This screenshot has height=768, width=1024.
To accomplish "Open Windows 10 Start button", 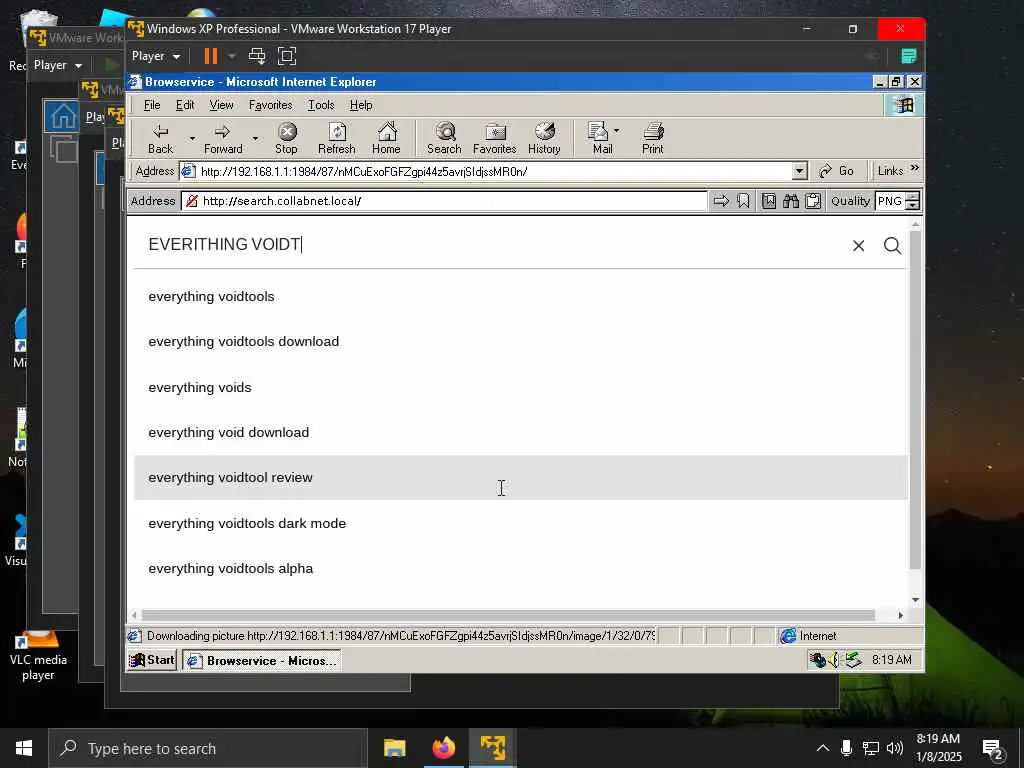I will click(24, 748).
